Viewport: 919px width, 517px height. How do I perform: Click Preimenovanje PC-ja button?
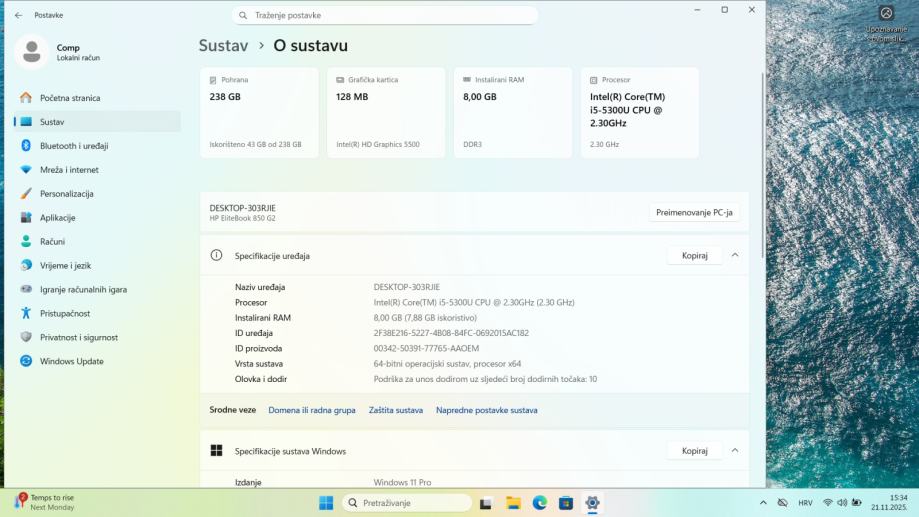tap(694, 213)
